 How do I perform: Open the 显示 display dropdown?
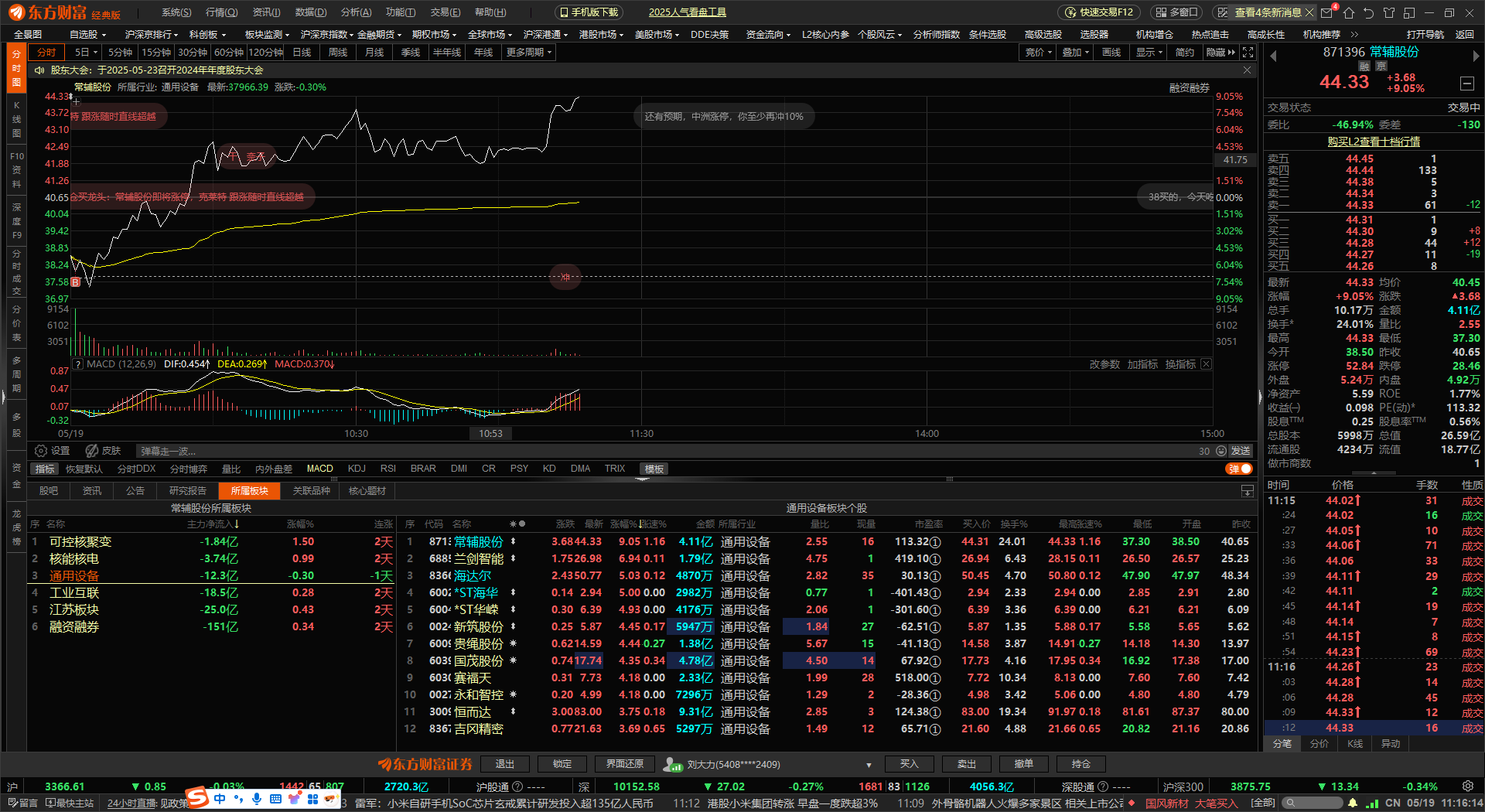coord(1149,53)
